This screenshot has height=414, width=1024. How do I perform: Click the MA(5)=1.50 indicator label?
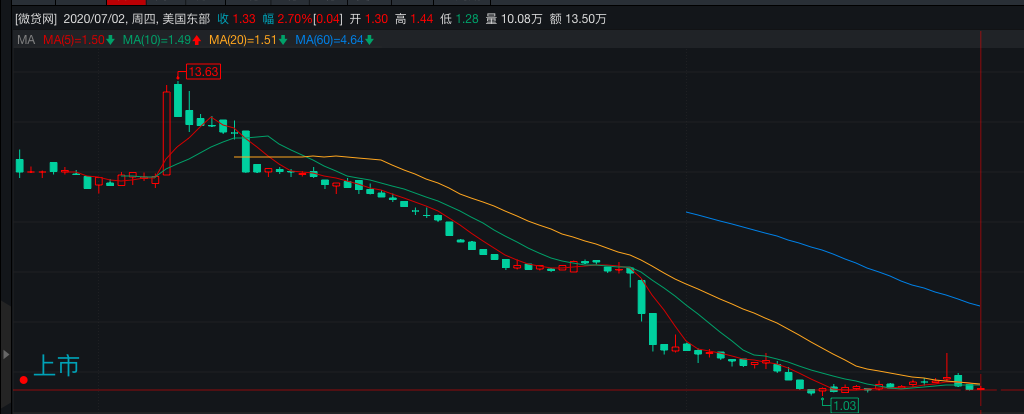(74, 40)
